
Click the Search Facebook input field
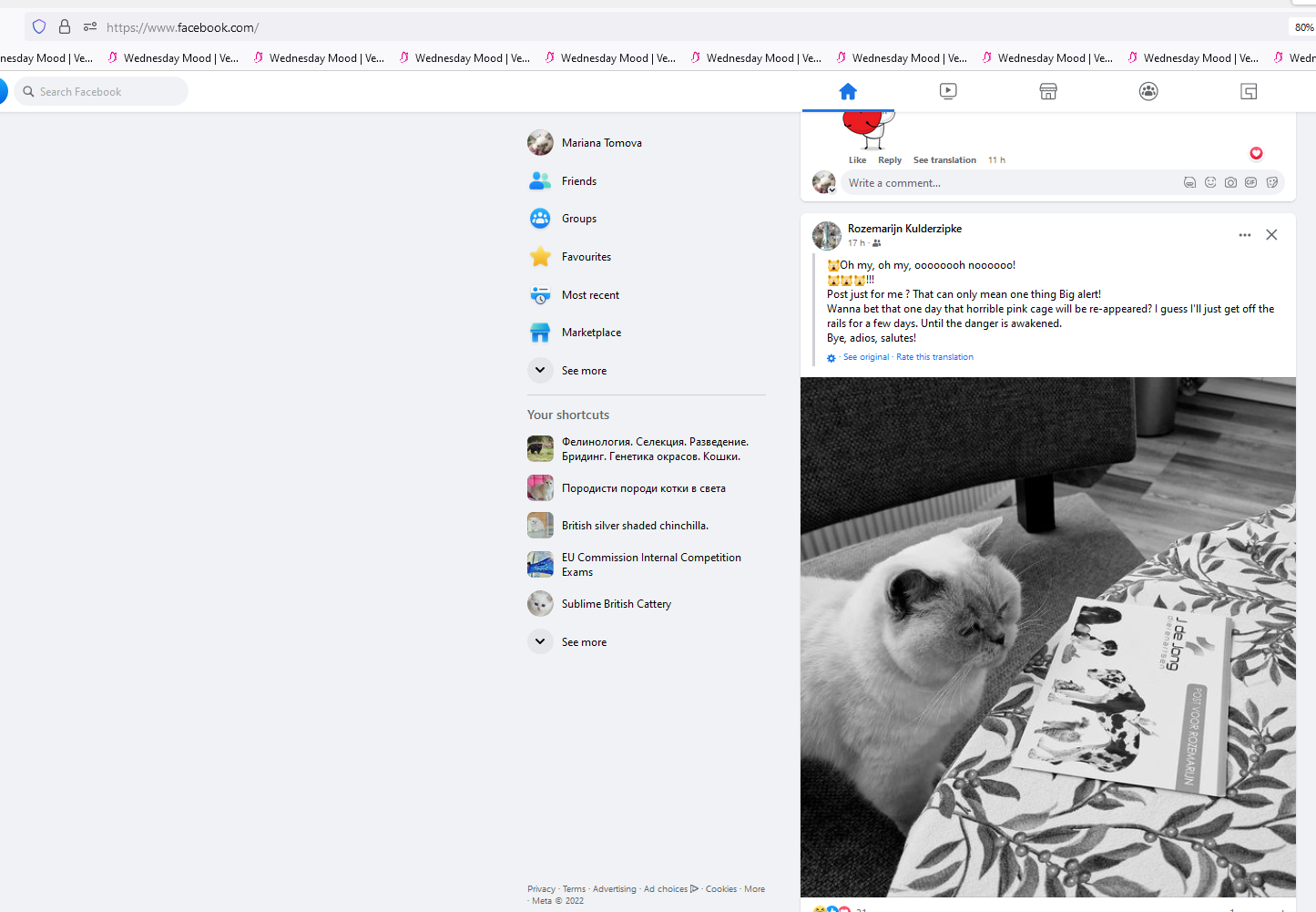point(105,92)
